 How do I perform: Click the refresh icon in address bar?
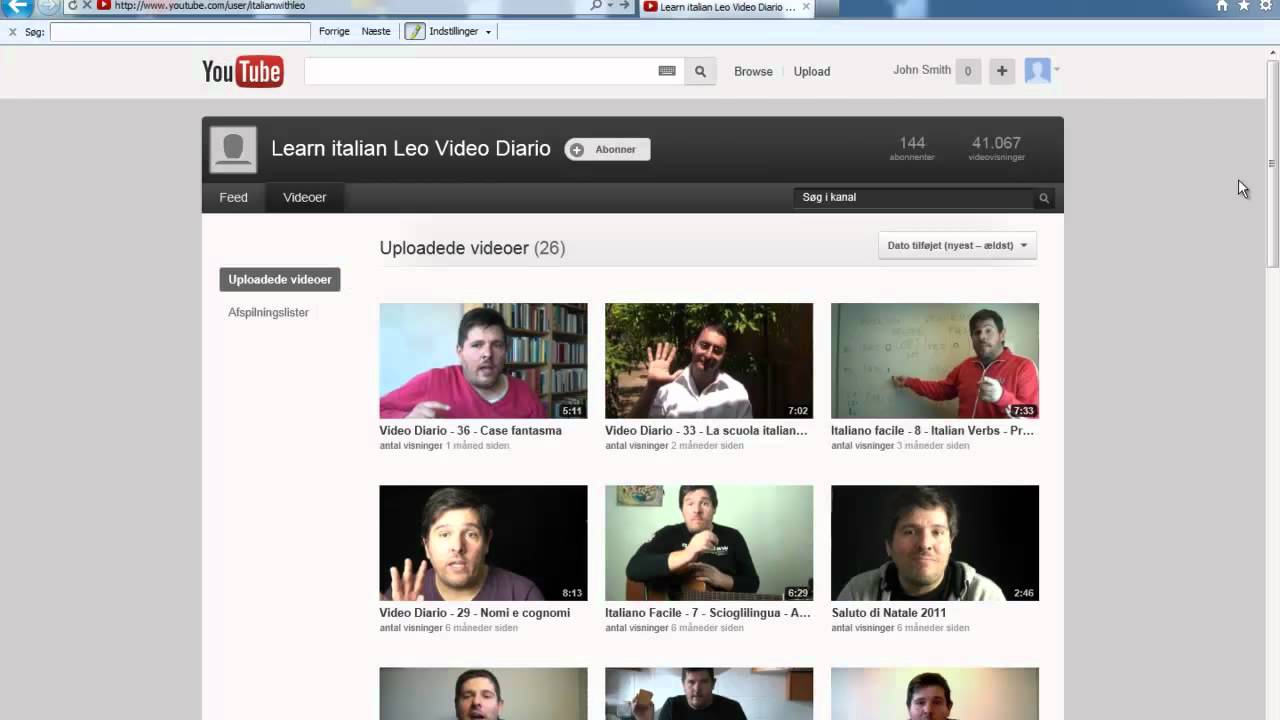[72, 6]
